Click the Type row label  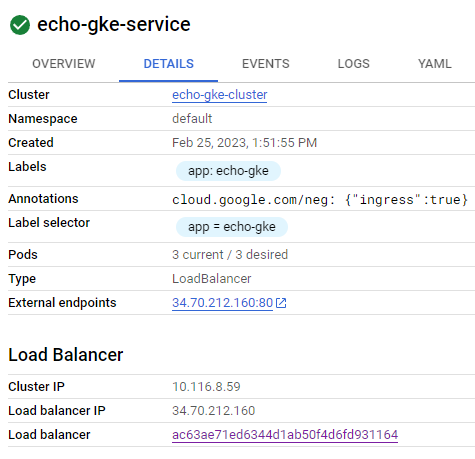tap(22, 279)
